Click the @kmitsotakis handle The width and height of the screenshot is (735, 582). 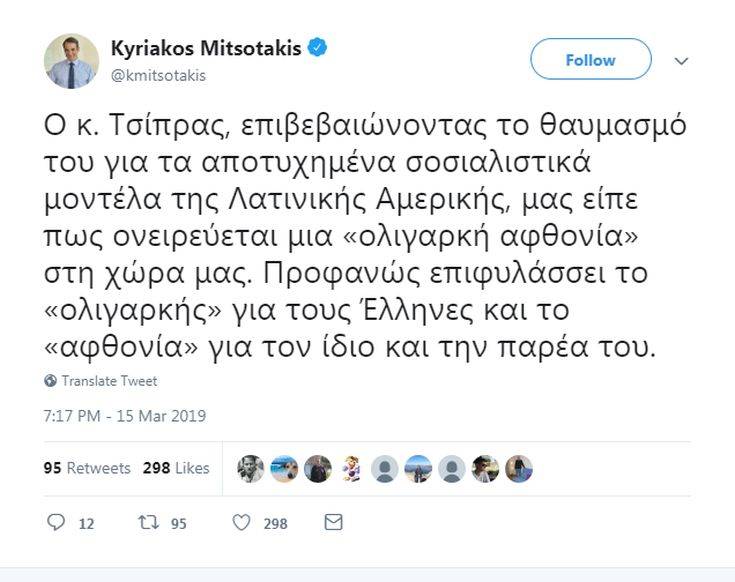click(x=158, y=75)
